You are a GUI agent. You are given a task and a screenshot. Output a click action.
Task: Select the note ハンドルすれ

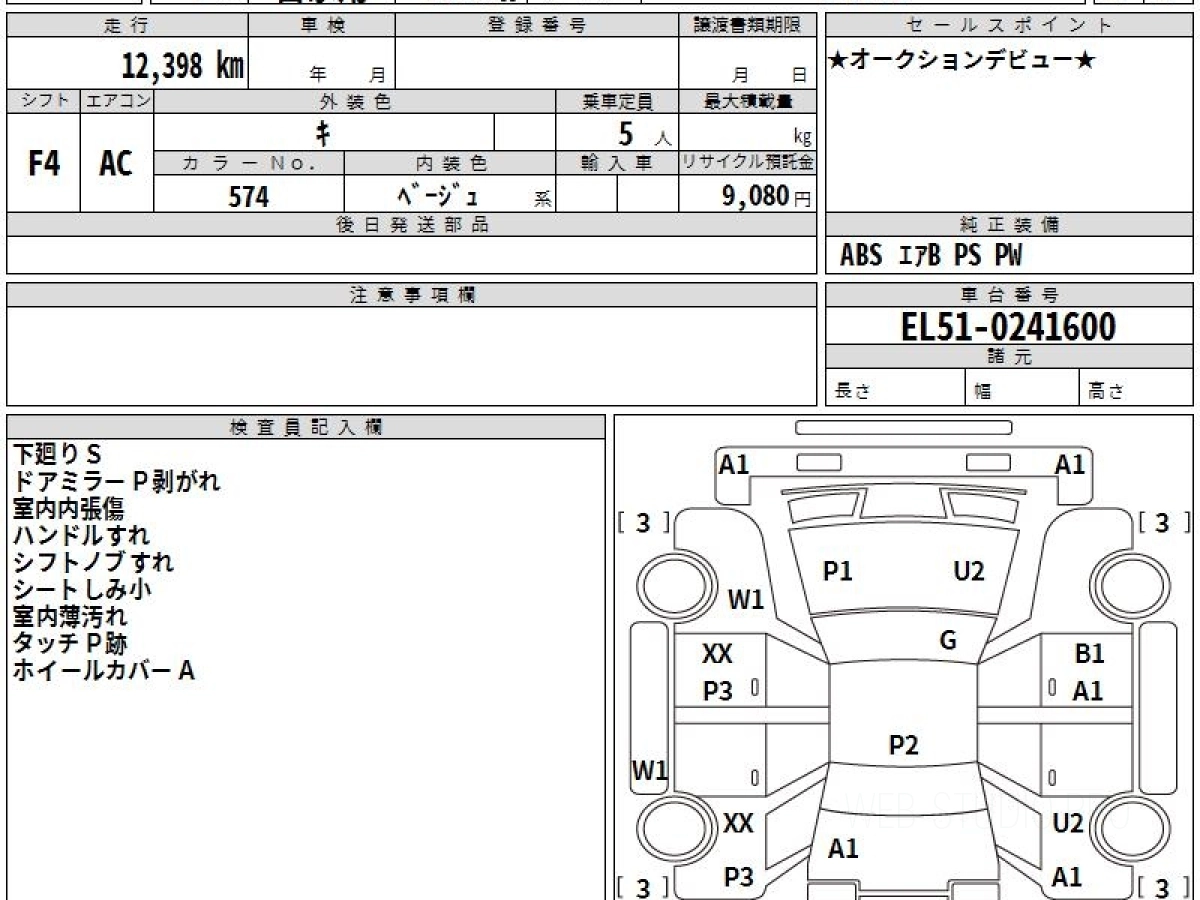81,536
